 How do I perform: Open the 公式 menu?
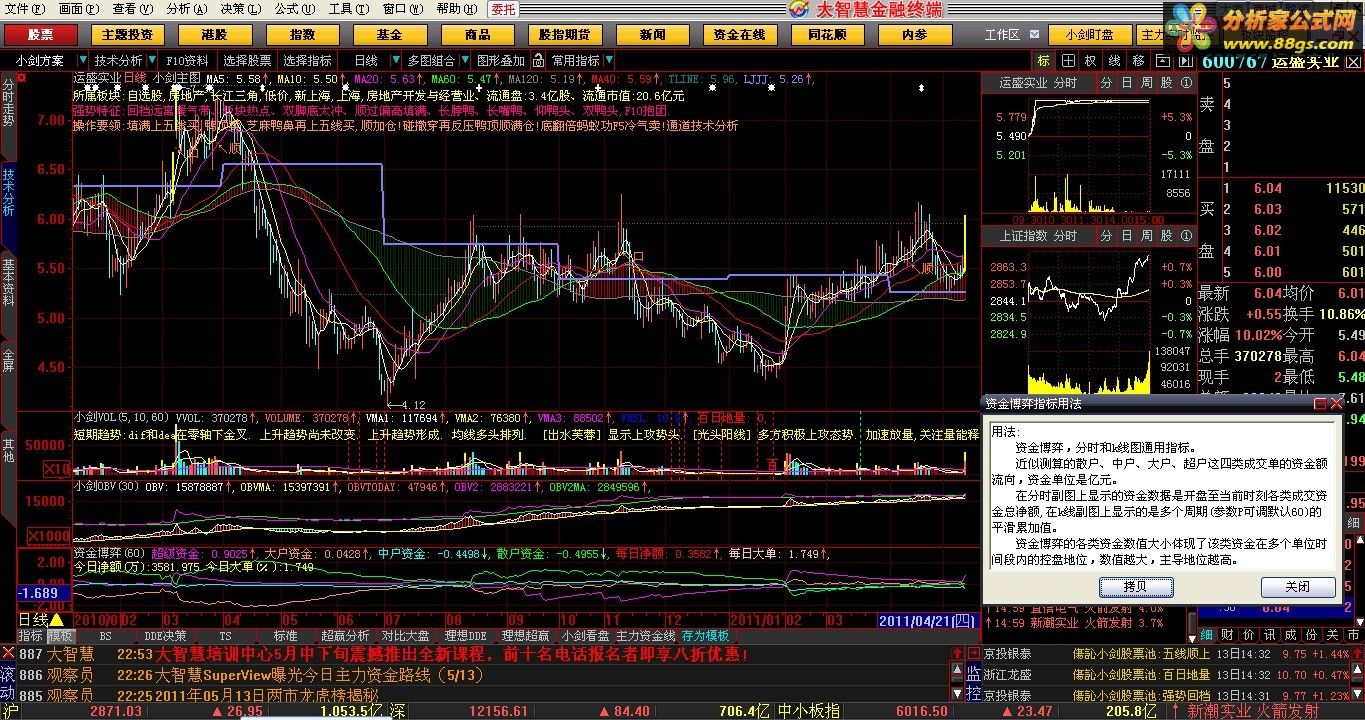(x=293, y=9)
